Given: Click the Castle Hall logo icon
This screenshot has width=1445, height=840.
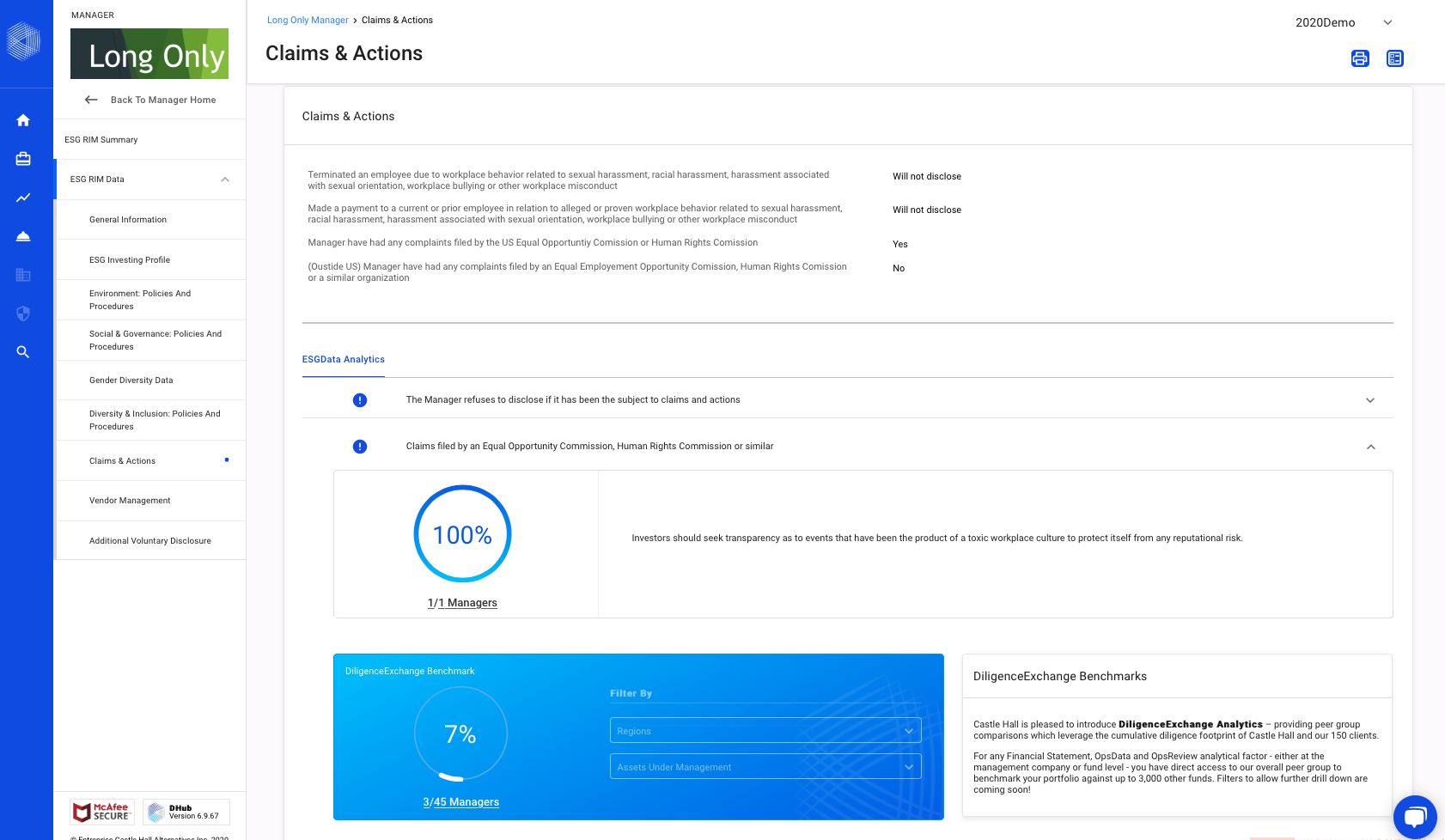Looking at the screenshot, I should point(24,40).
